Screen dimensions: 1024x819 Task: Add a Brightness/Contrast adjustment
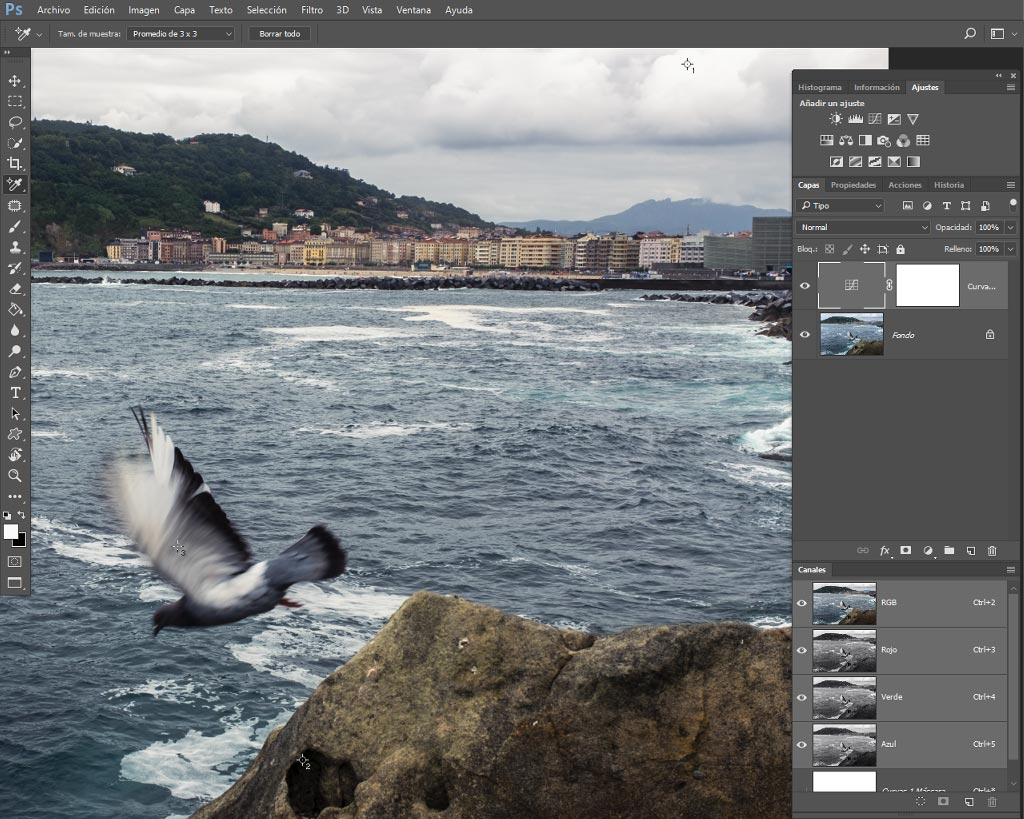tap(835, 119)
